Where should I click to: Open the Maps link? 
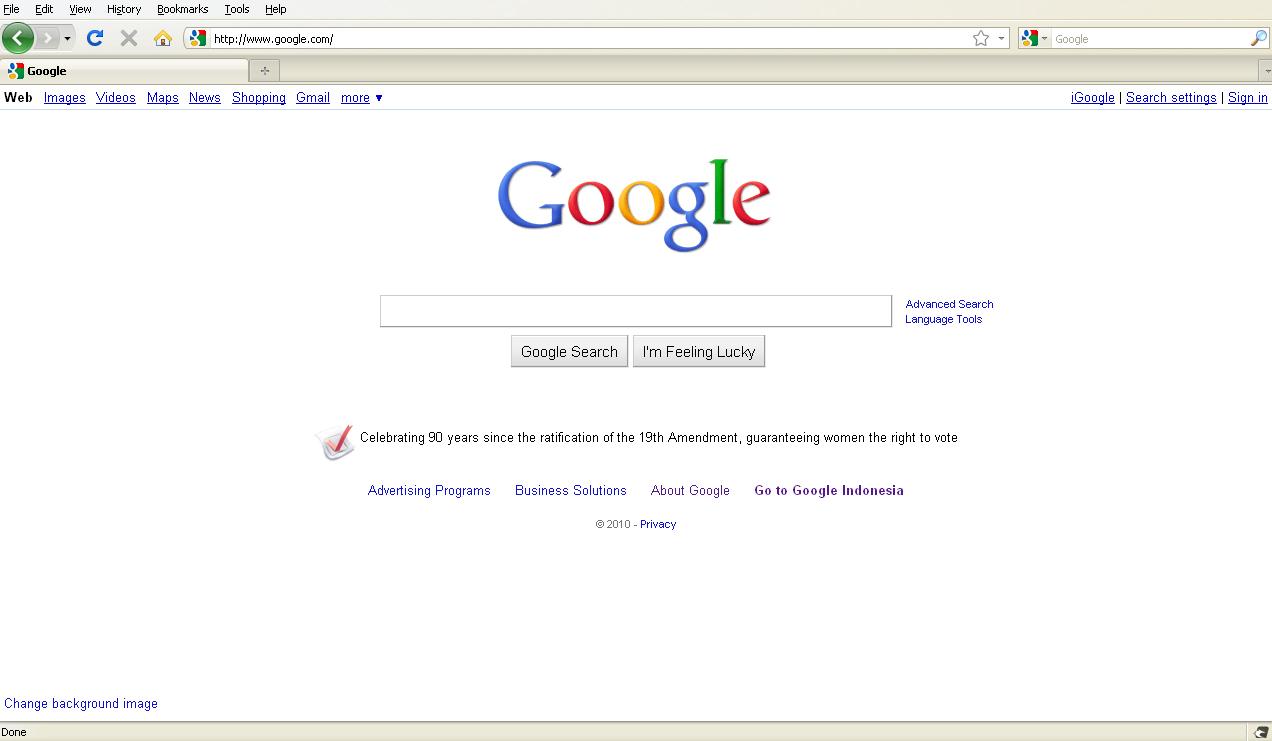point(162,98)
